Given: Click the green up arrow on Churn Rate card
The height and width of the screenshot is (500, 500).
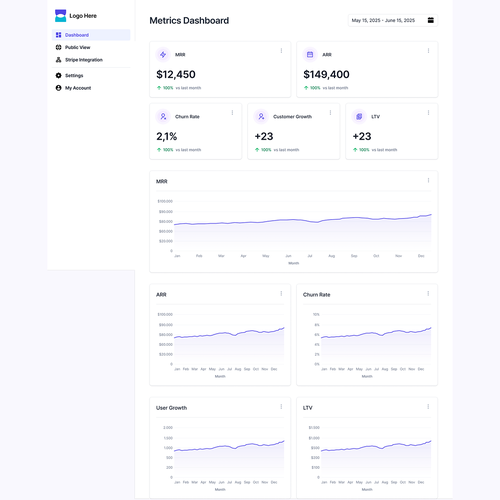Looking at the screenshot, I should point(159,150).
